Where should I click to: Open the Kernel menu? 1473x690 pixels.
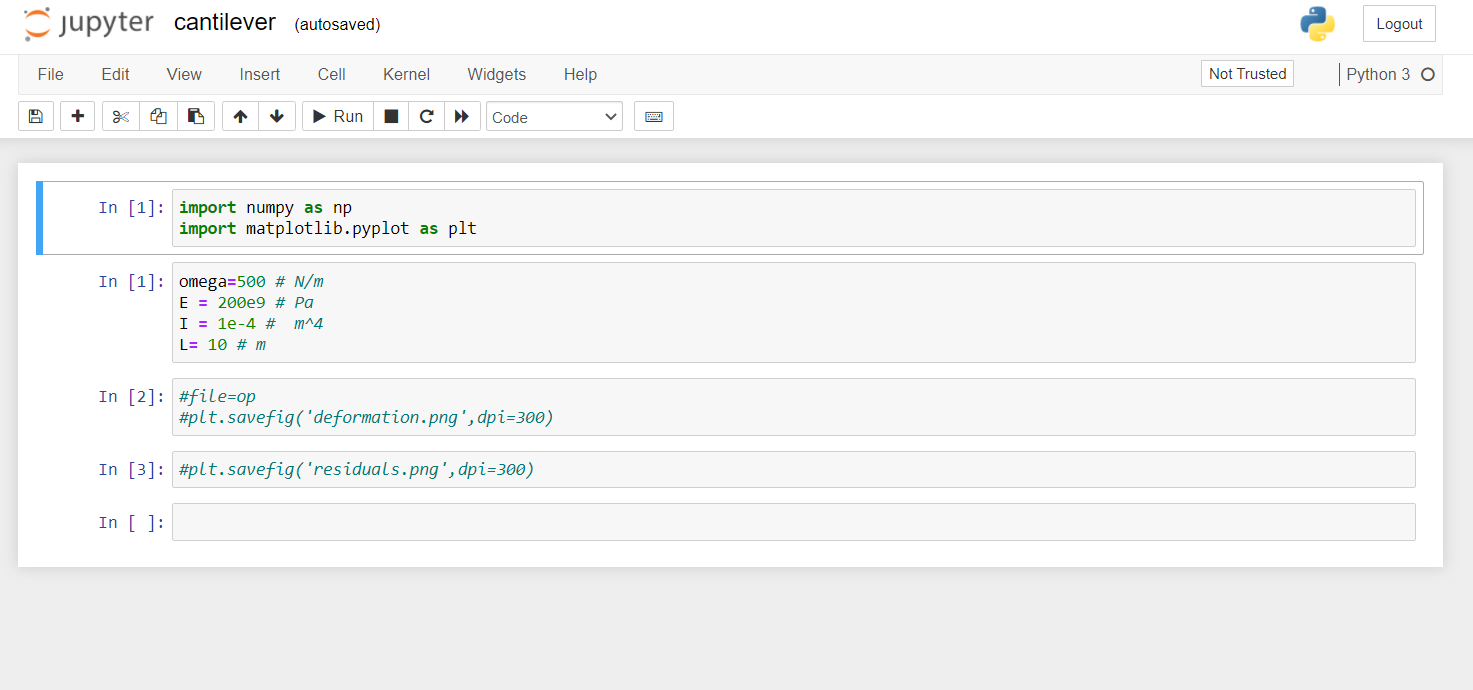tap(406, 74)
